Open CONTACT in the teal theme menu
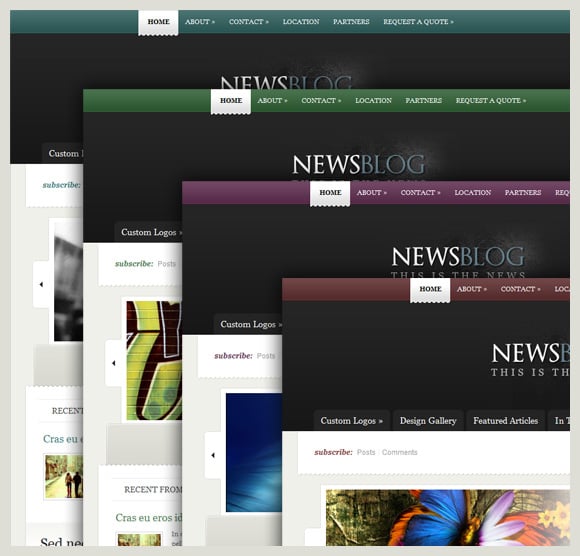 tap(249, 22)
